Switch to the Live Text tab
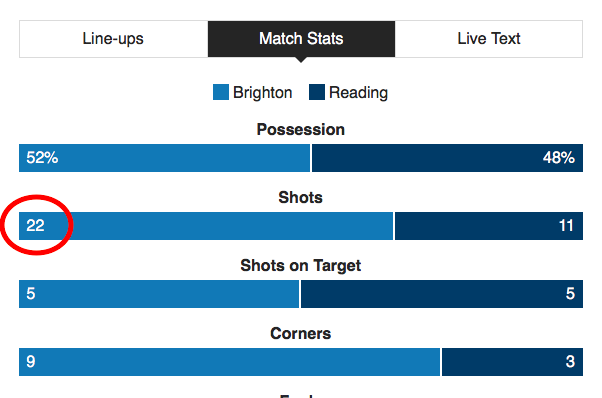602x398 pixels. (x=489, y=39)
